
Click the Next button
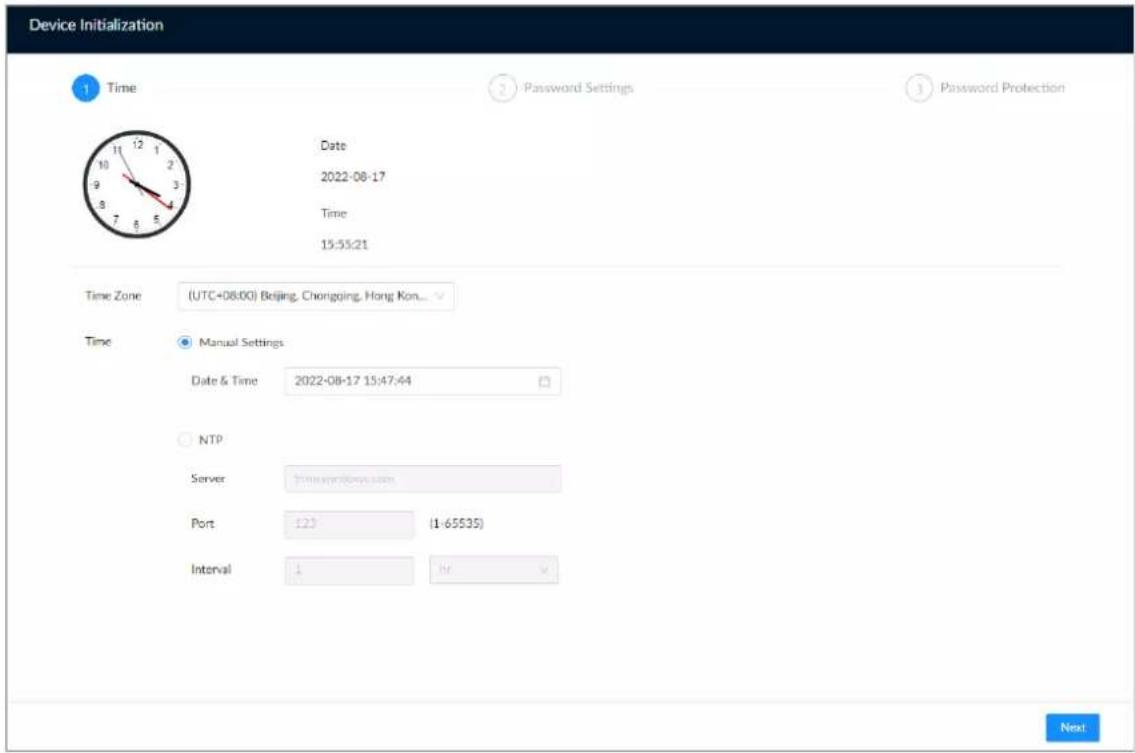[x=1072, y=728]
